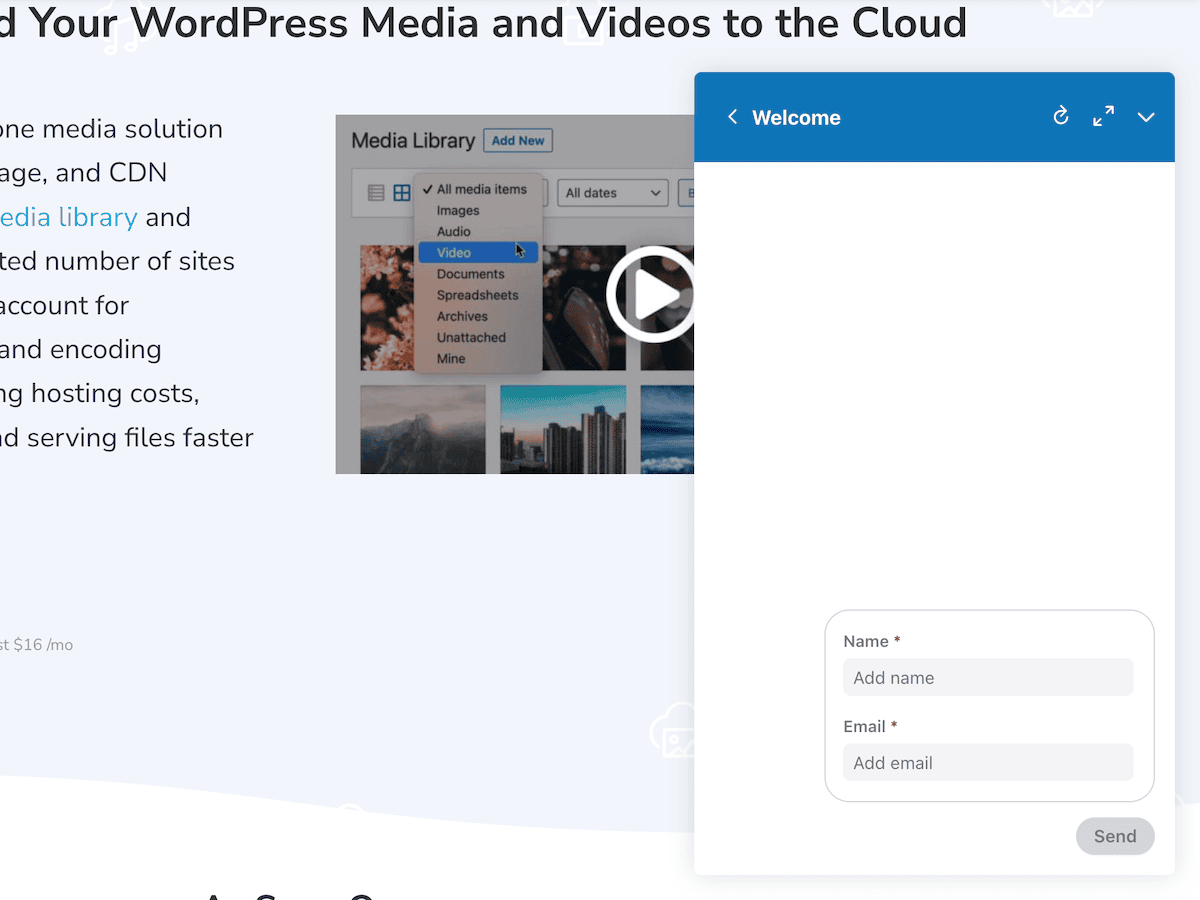Image resolution: width=1200 pixels, height=900 pixels.
Task: Click the $16 /mo price text
Action: click(43, 645)
